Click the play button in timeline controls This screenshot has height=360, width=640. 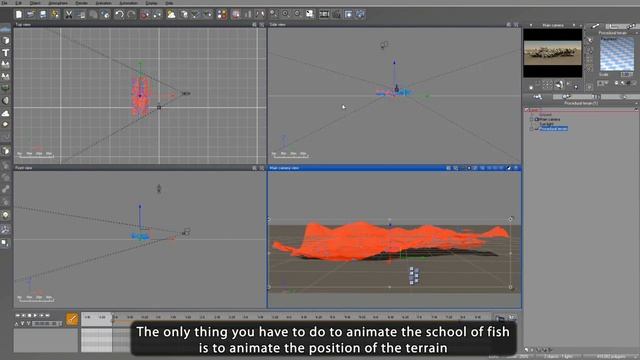[x=36, y=316]
